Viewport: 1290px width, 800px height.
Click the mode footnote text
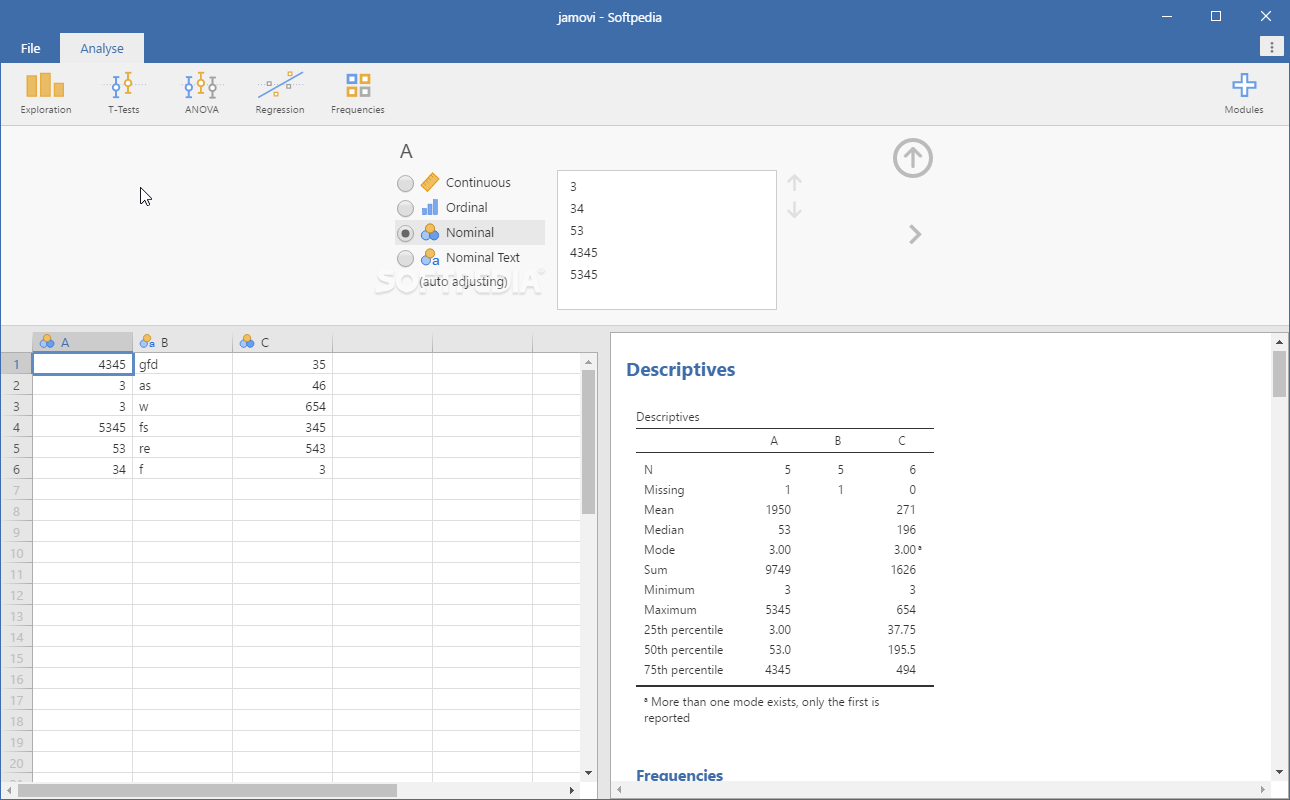(x=762, y=710)
